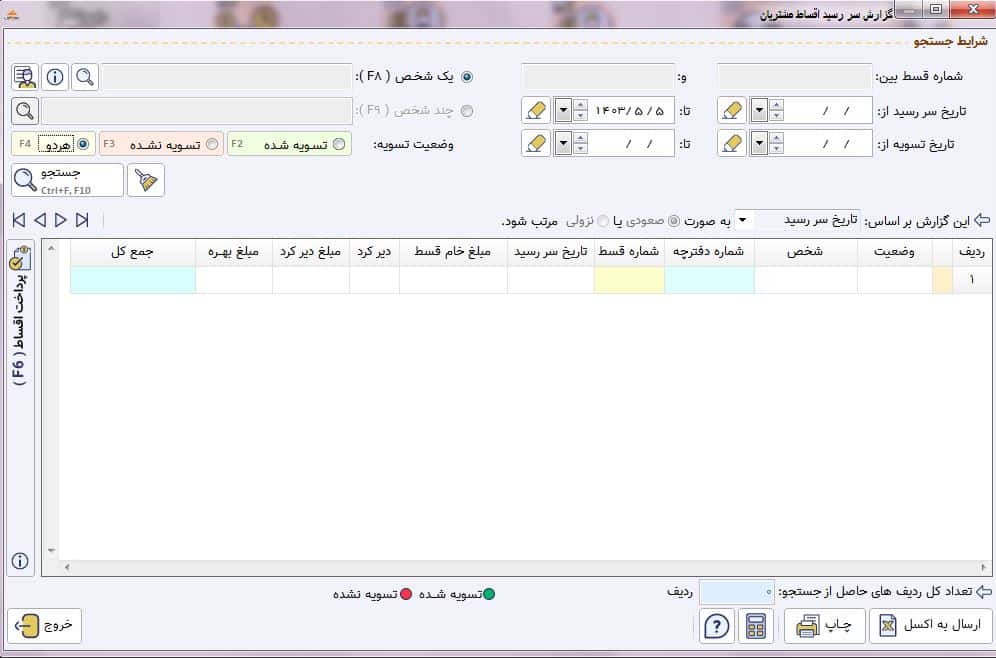Choose نزولی sort order
Viewport: 996px width, 658px height.
coord(603,221)
